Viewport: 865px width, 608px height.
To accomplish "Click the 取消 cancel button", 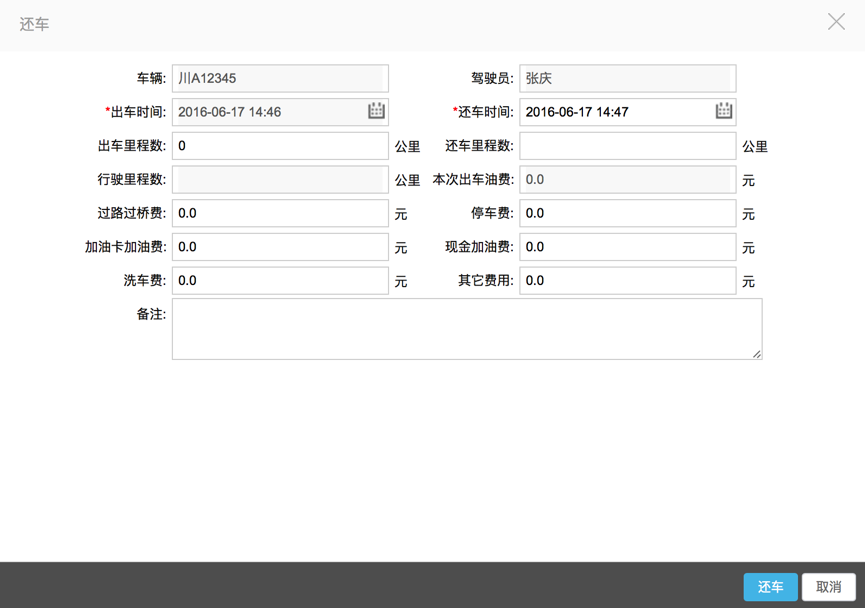I will tap(829, 587).
